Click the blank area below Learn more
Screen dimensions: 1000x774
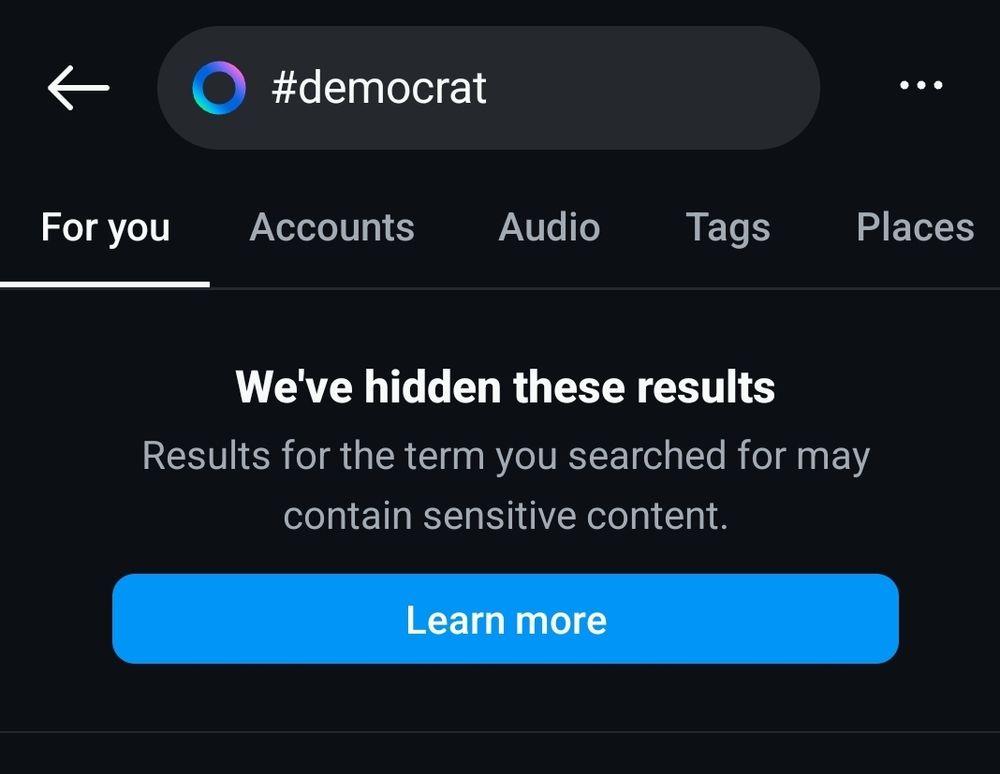(x=505, y=698)
